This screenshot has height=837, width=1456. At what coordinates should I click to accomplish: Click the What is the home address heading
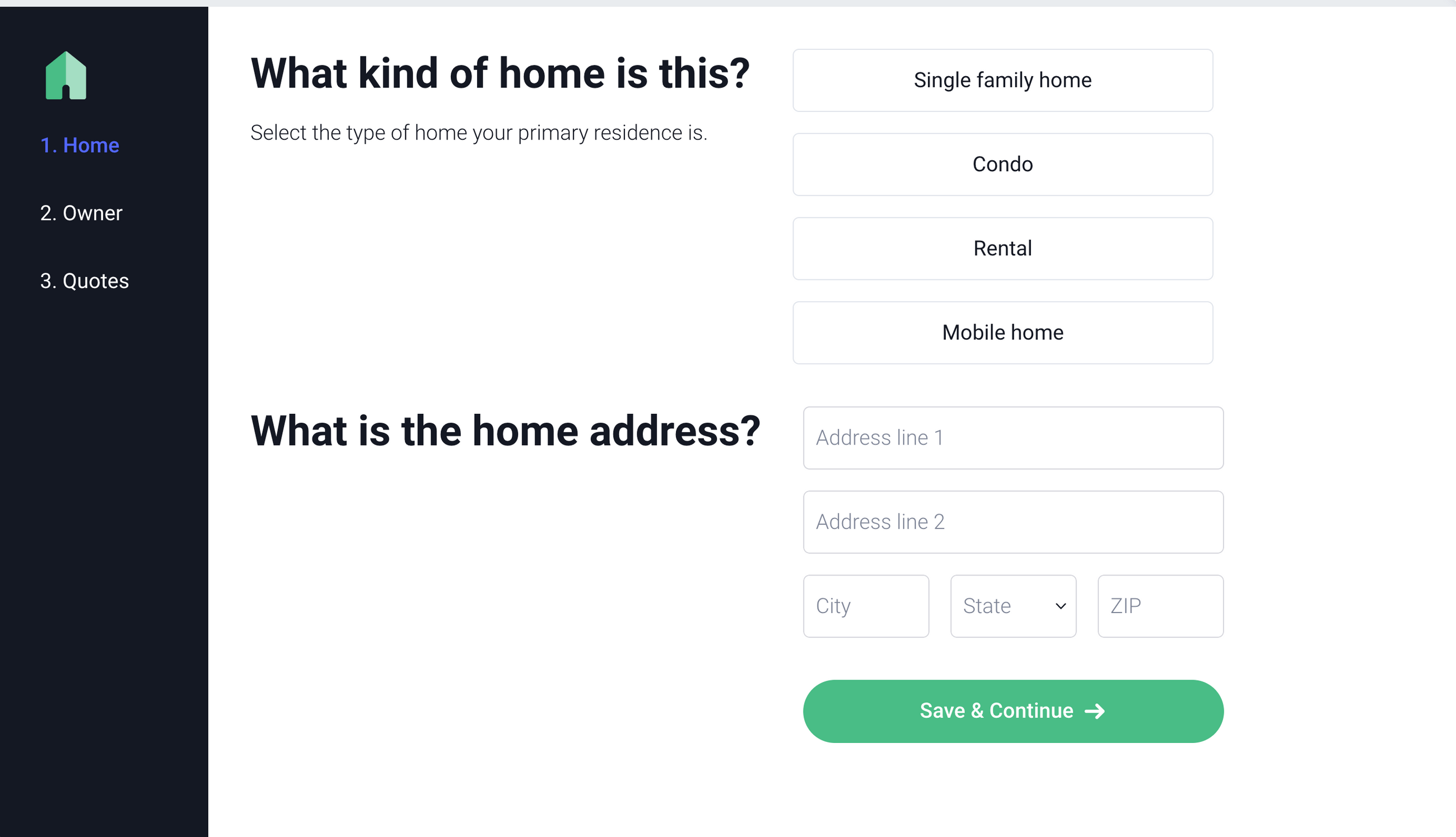coord(505,430)
